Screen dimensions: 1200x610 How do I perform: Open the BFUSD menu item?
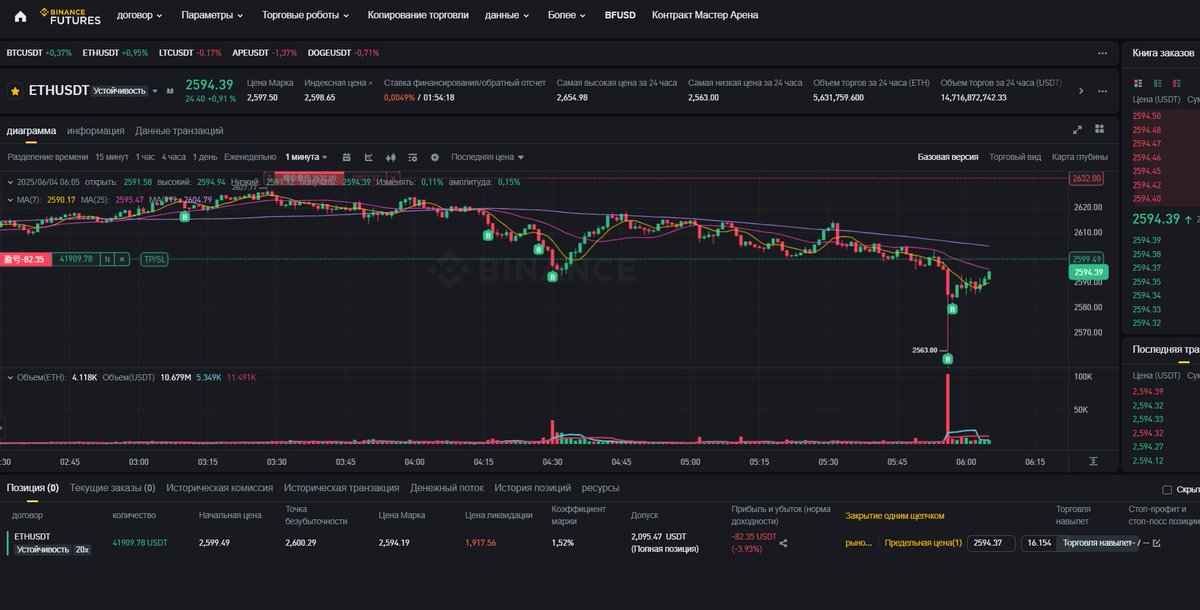(620, 15)
